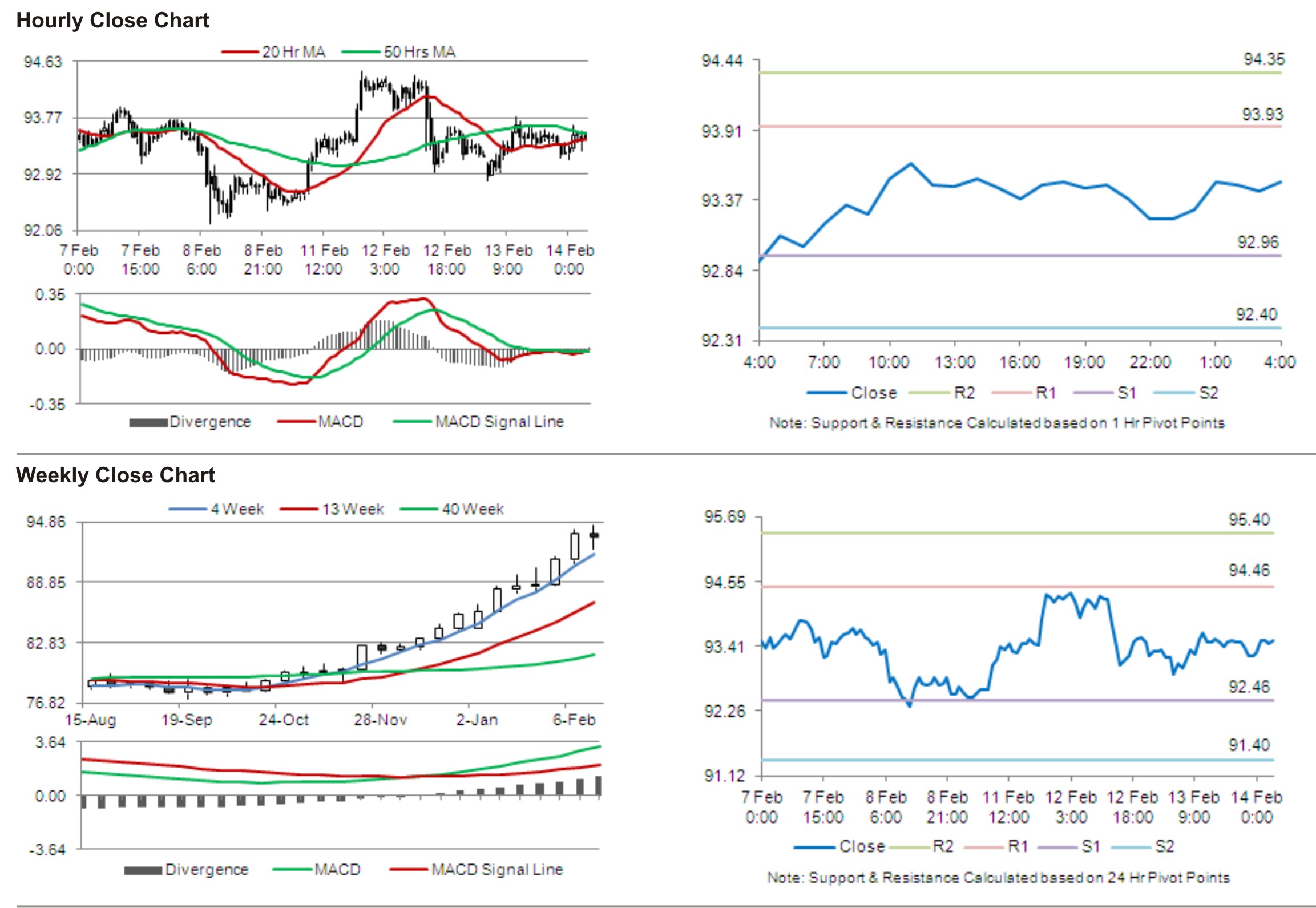Click the 76.82 weekly y-axis label
The image size is (1316, 908).
tap(46, 703)
